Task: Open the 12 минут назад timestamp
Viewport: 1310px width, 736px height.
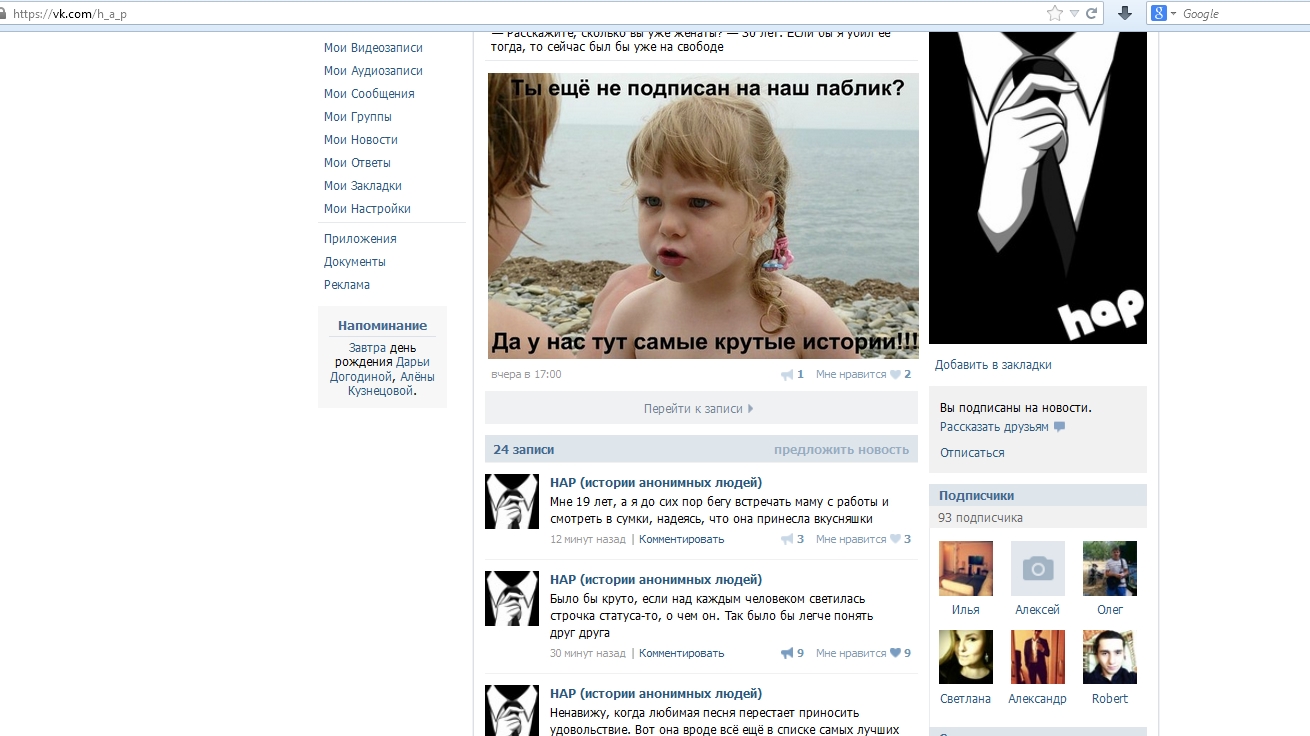Action: point(588,539)
